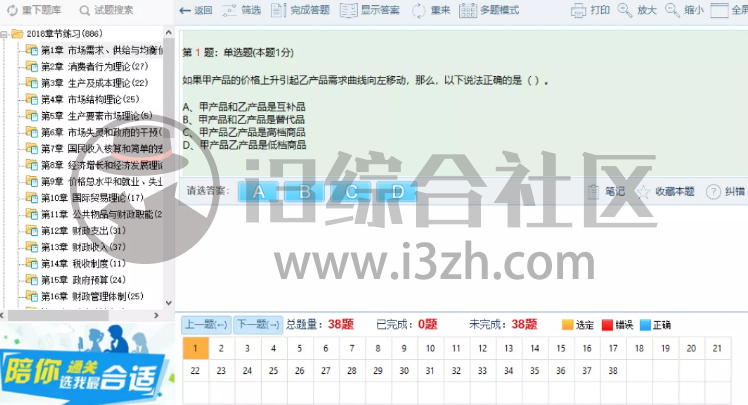Open chapter 第5章 生产要素市场理论
748x405 pixels.
click(x=97, y=116)
